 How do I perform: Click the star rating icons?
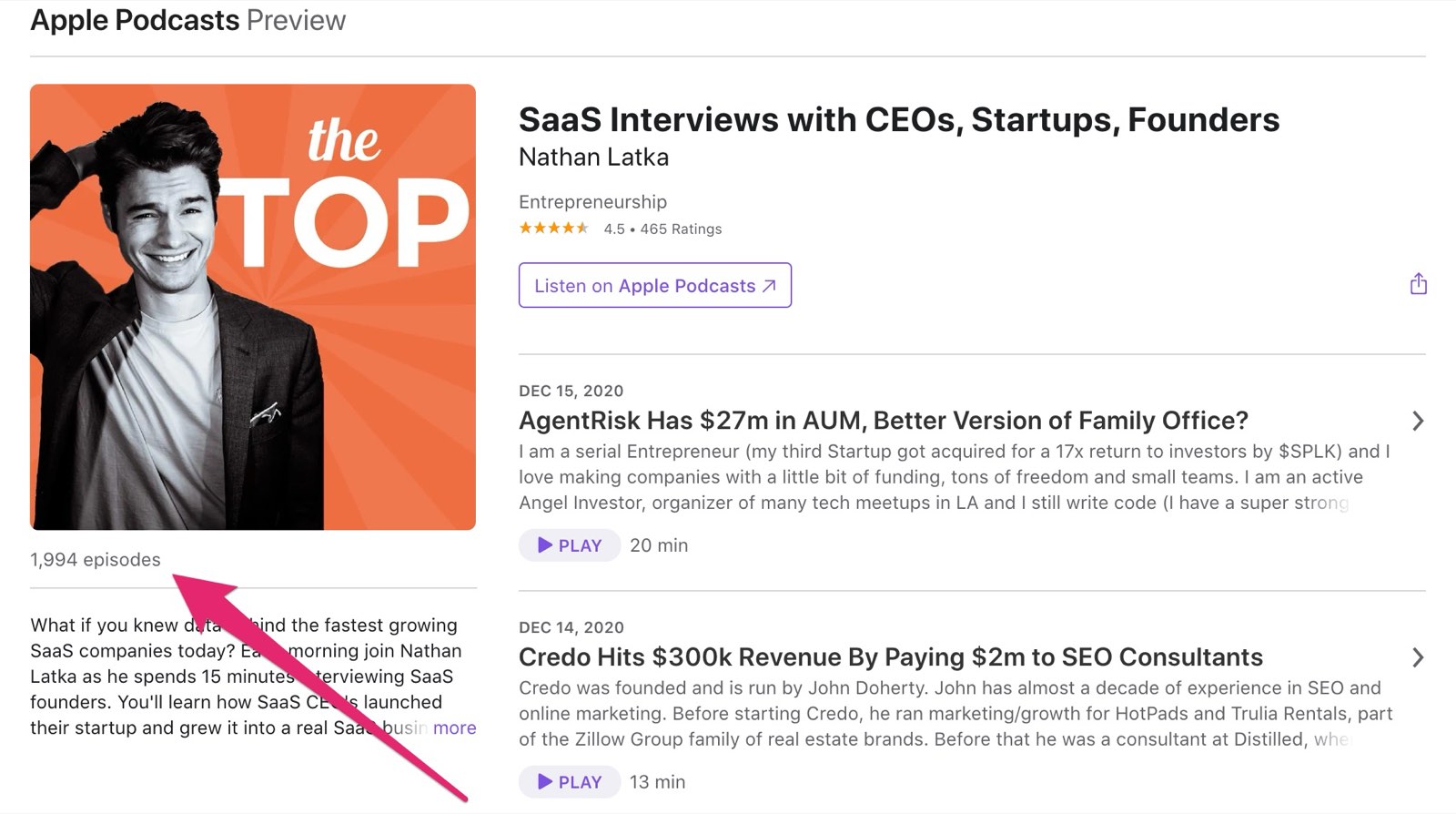point(554,229)
